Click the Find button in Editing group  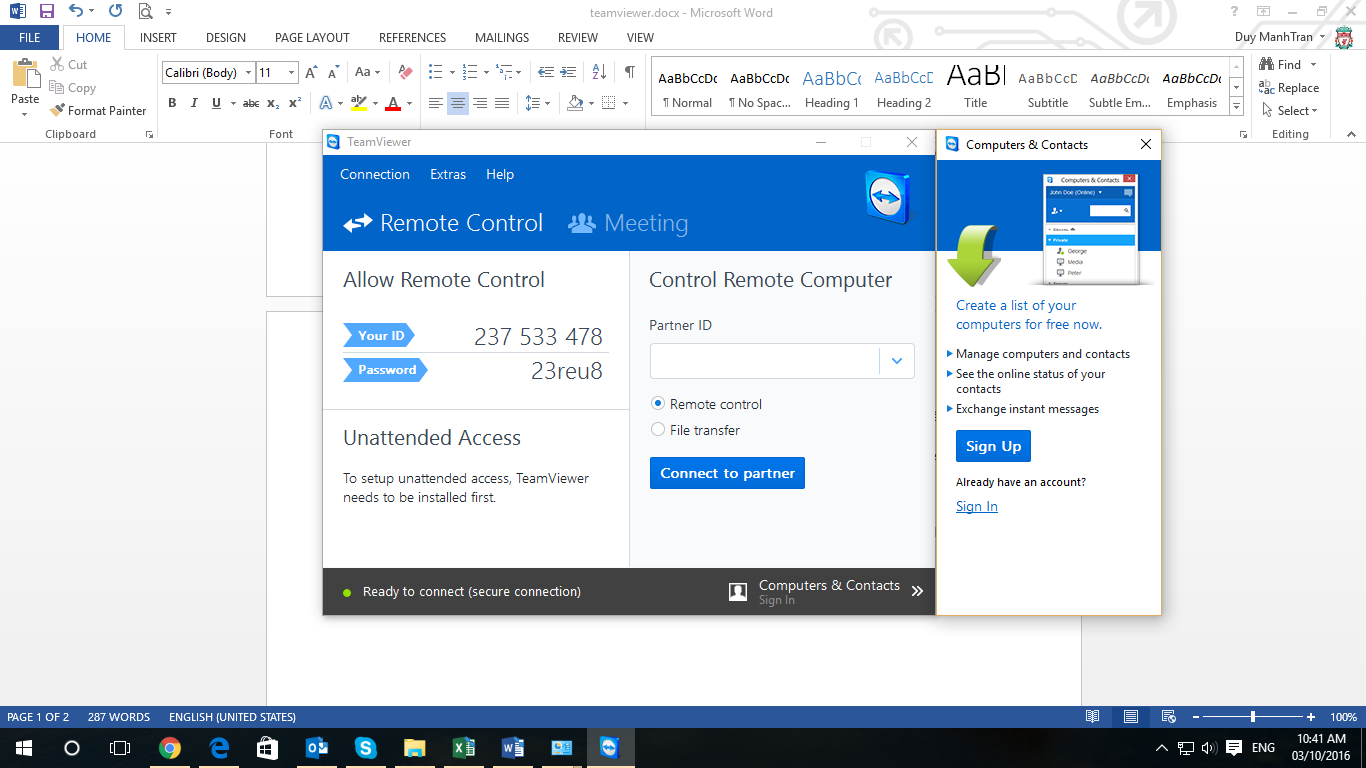click(1282, 65)
